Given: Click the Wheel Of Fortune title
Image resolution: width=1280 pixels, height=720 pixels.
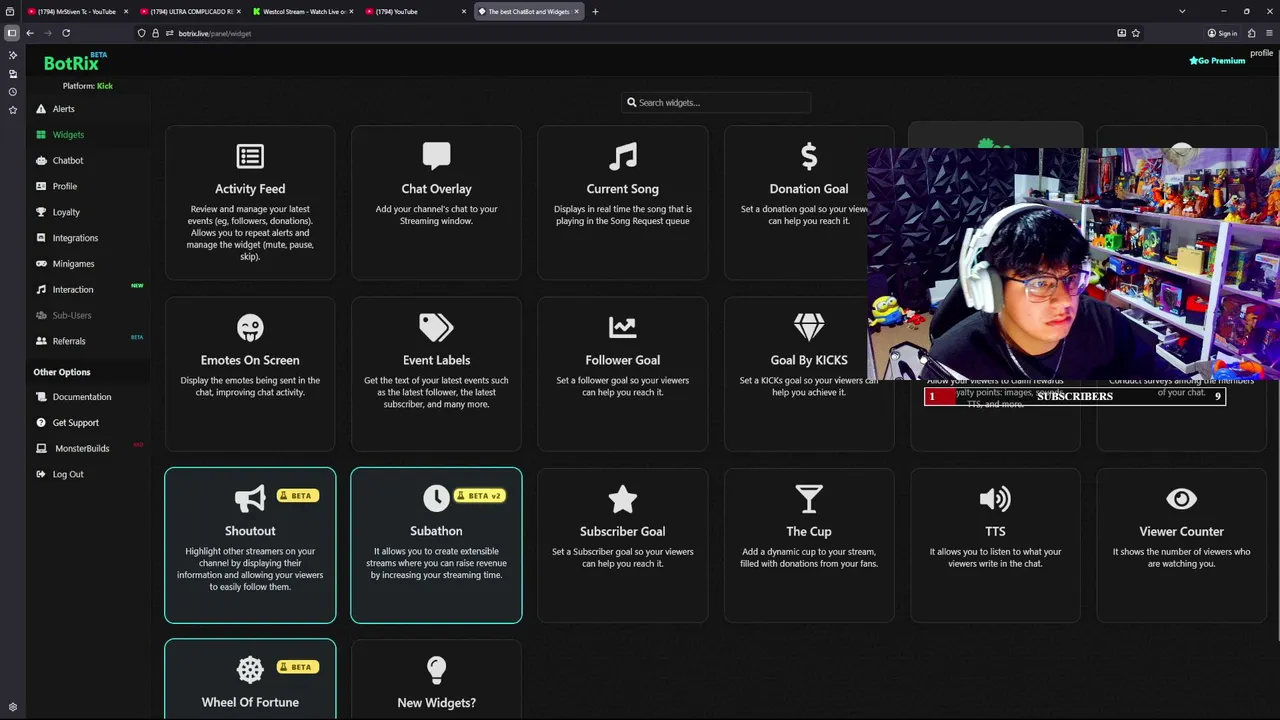Looking at the screenshot, I should coord(250,702).
